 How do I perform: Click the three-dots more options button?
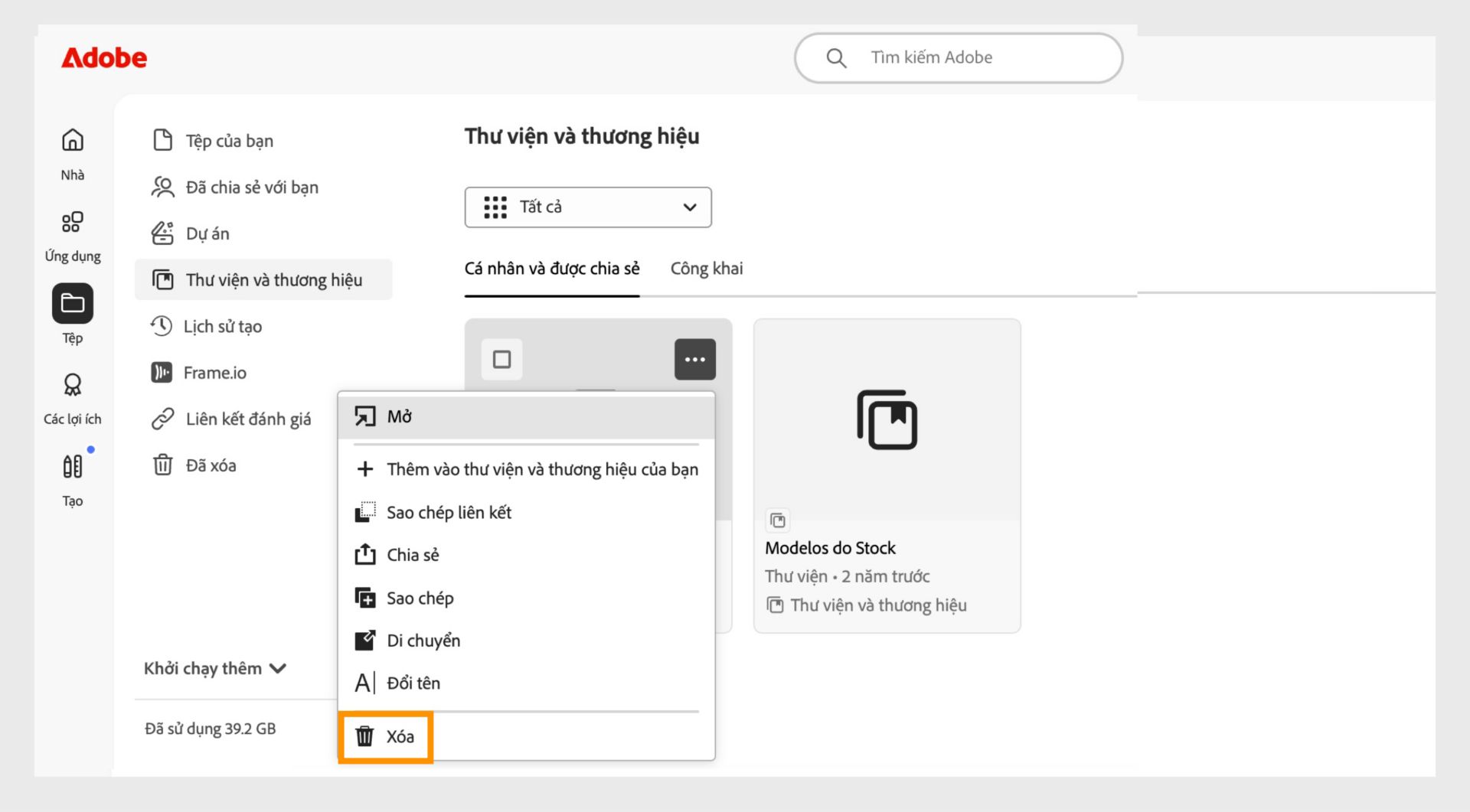tap(695, 359)
